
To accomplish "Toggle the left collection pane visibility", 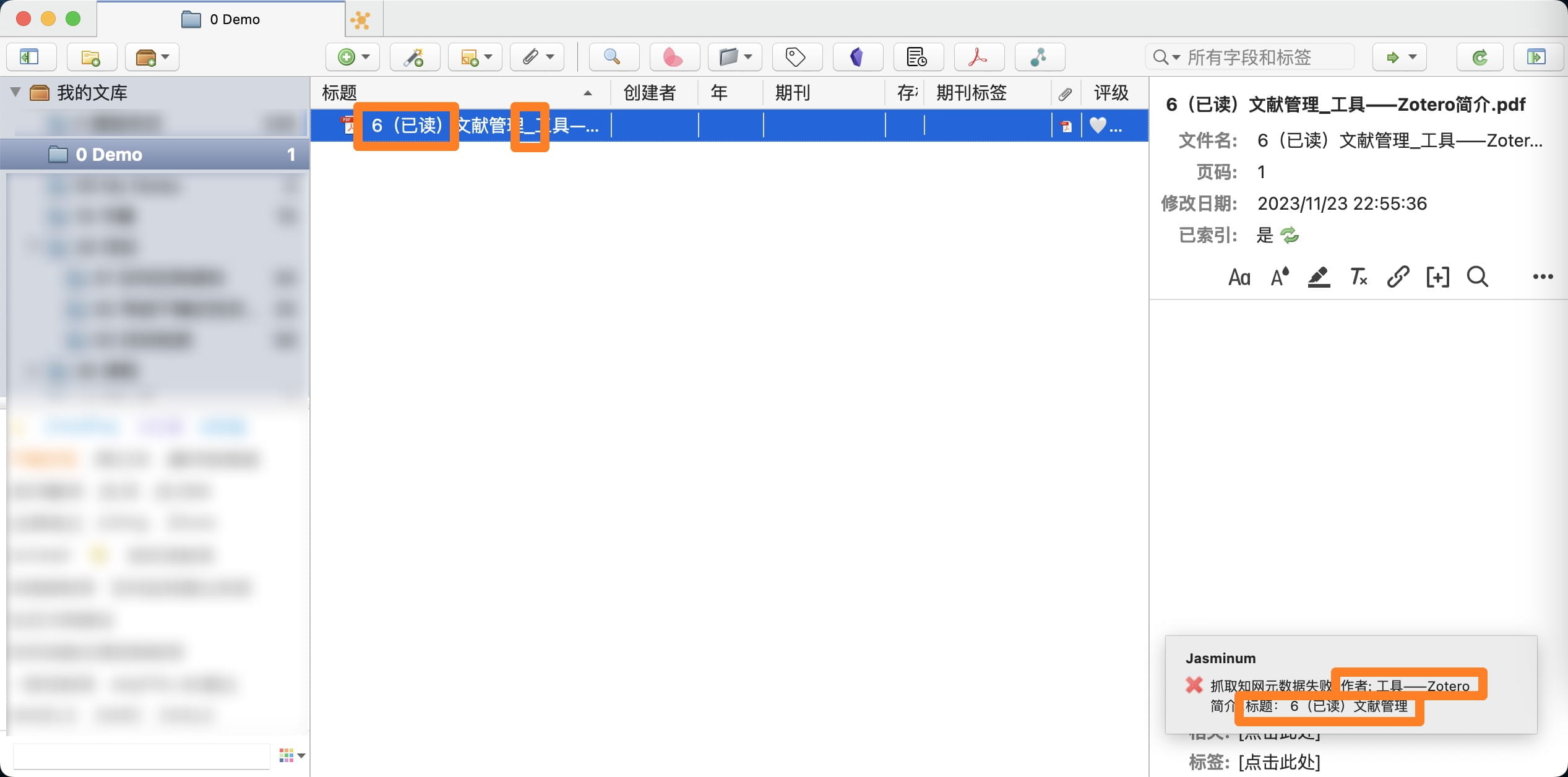I will tap(30, 58).
